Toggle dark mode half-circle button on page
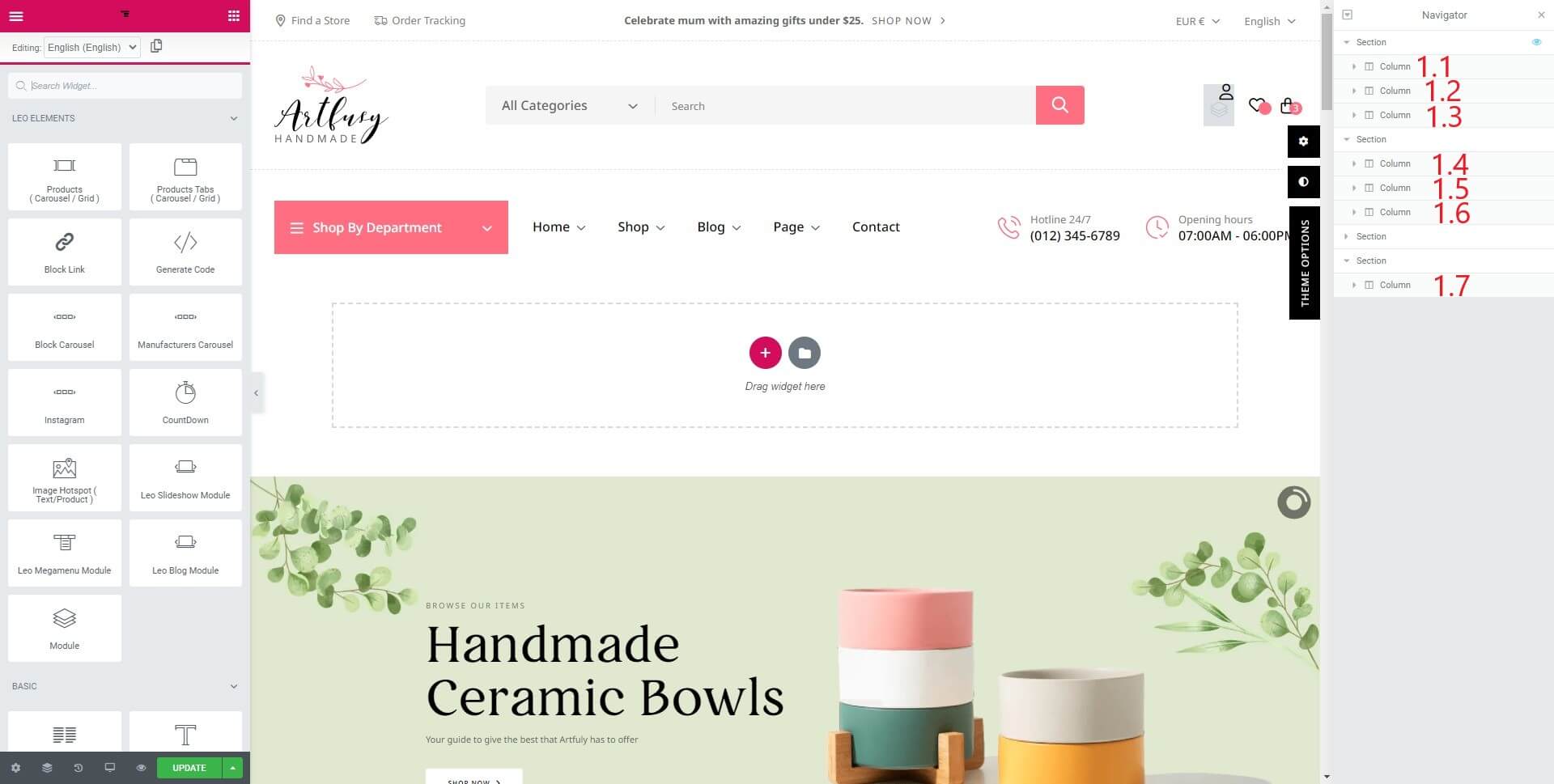 [x=1303, y=181]
